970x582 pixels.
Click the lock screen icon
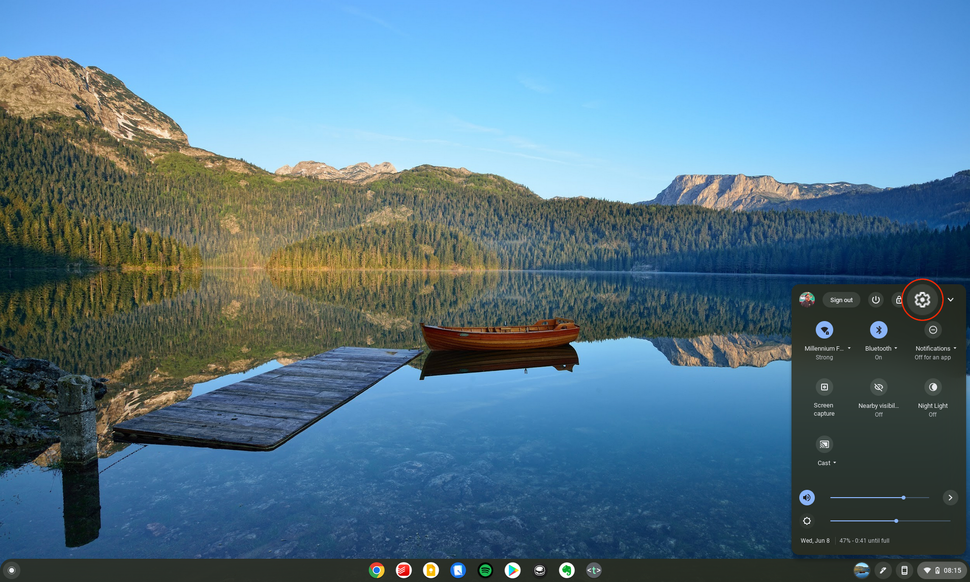[898, 300]
